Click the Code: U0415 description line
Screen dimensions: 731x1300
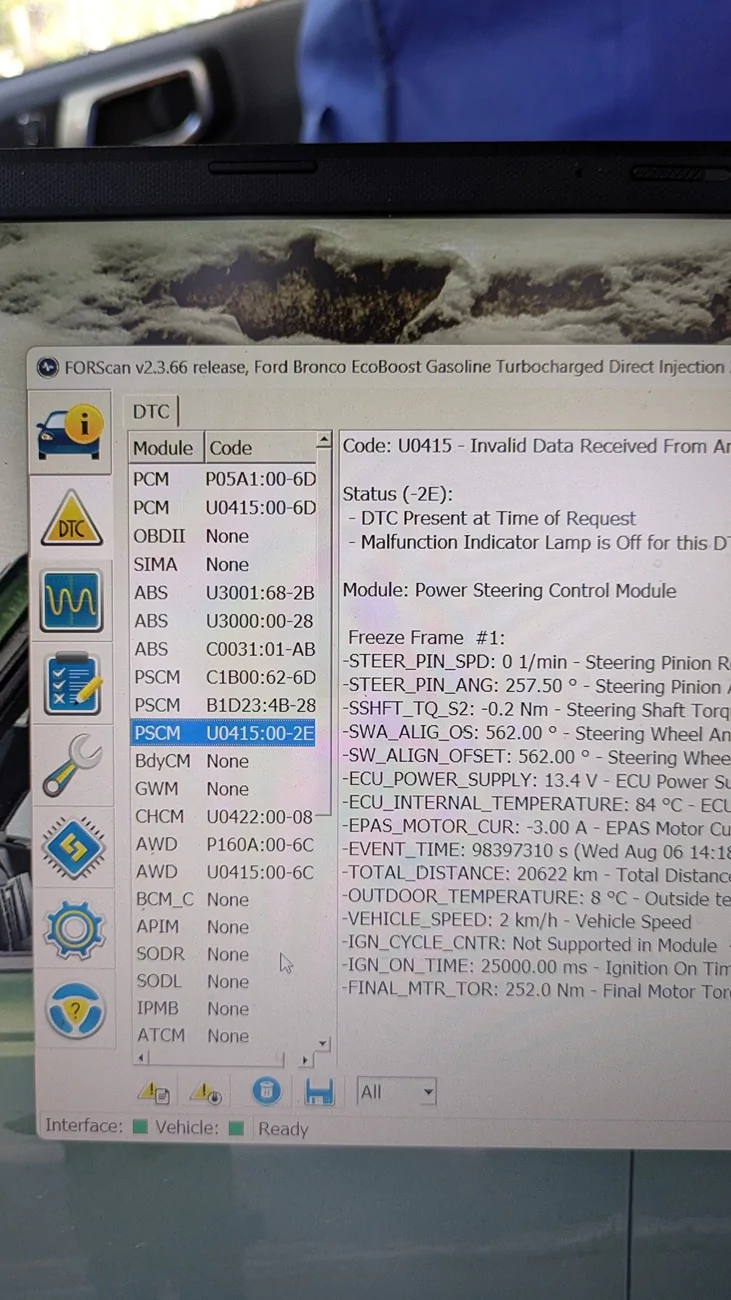tap(536, 446)
